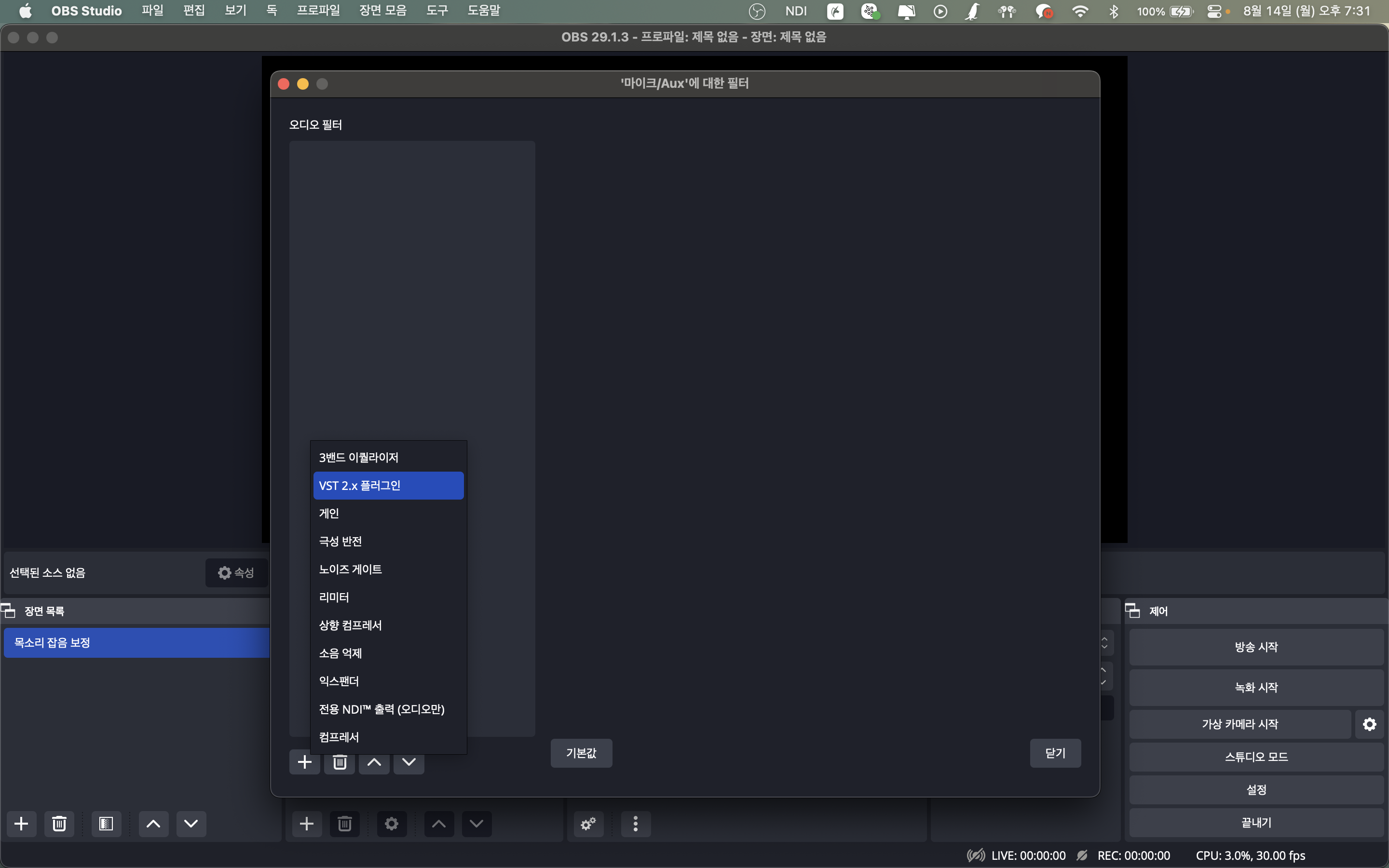Open NDI menu bar item

coord(796,11)
